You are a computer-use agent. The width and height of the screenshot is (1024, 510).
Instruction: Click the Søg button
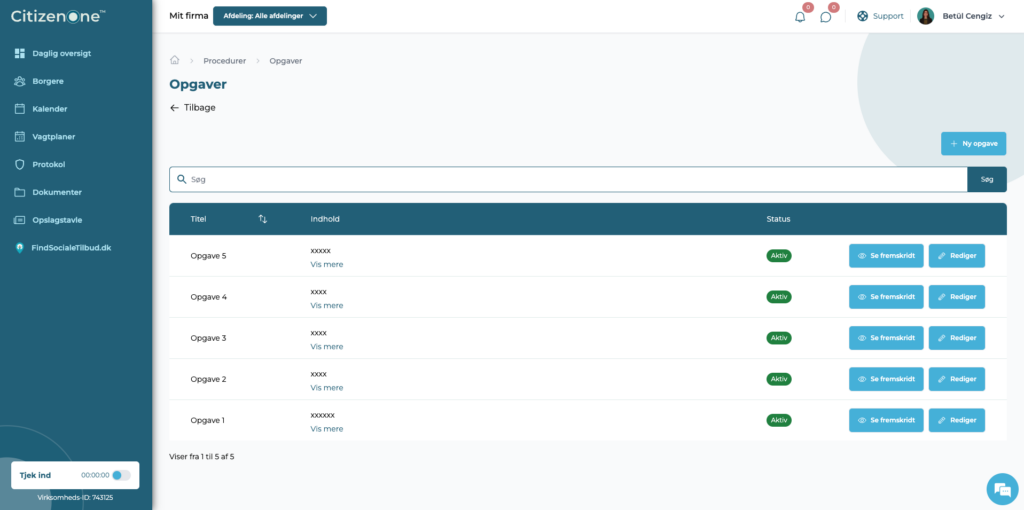click(987, 179)
